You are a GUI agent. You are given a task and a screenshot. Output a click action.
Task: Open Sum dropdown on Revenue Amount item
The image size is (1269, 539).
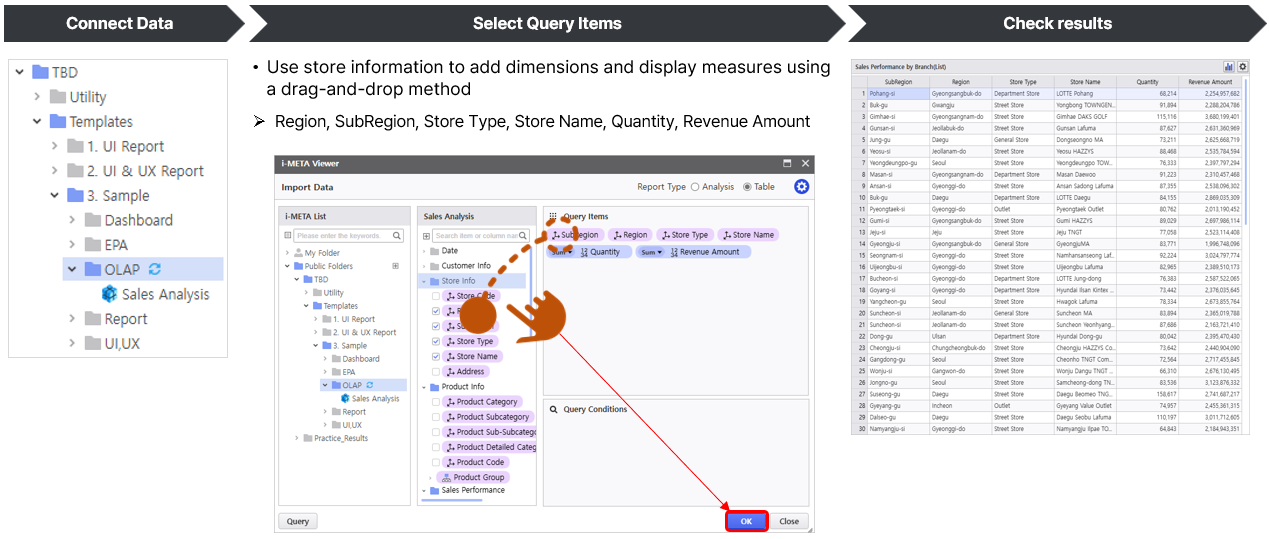pos(650,252)
